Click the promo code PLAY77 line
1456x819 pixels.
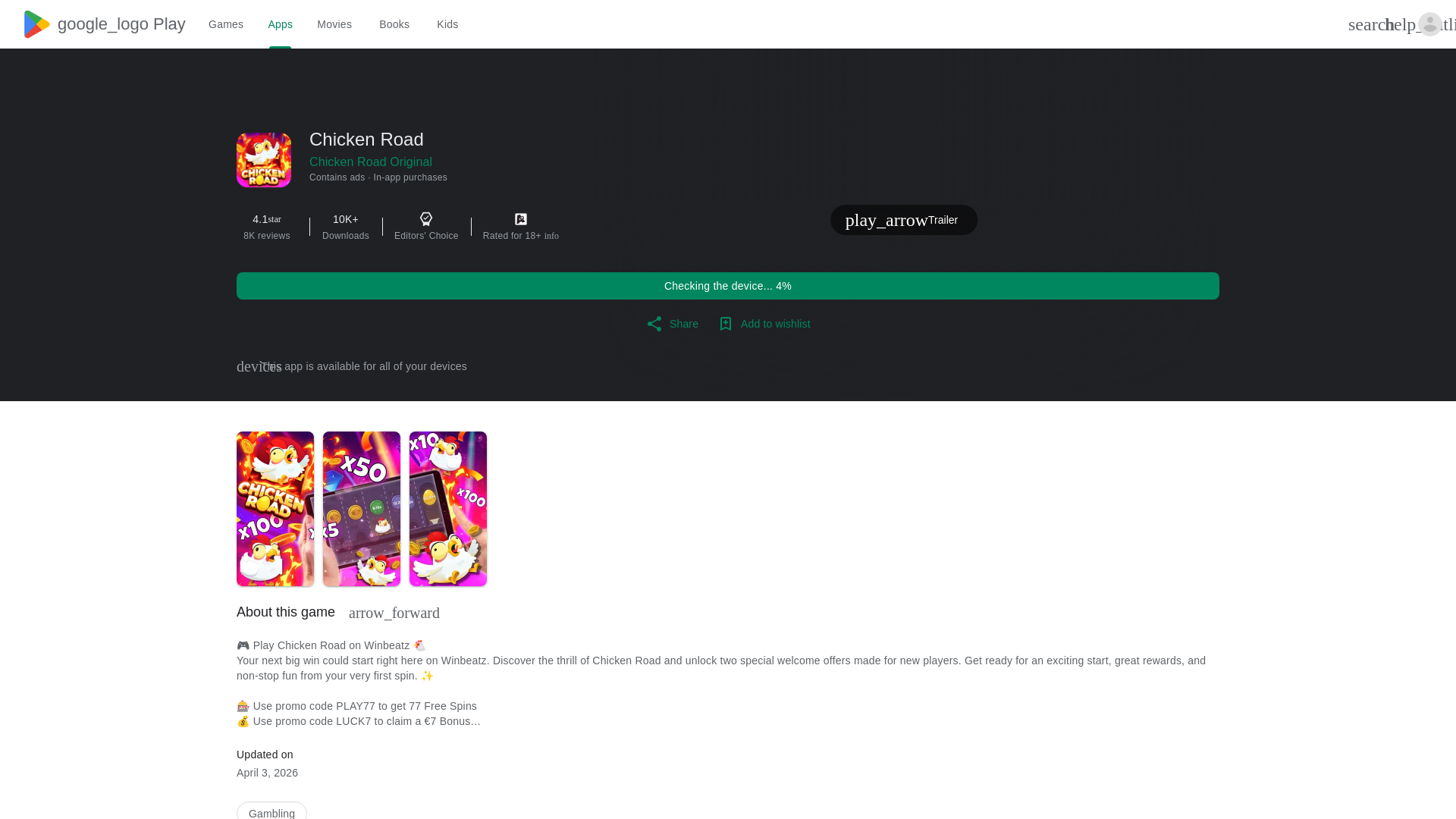357,706
